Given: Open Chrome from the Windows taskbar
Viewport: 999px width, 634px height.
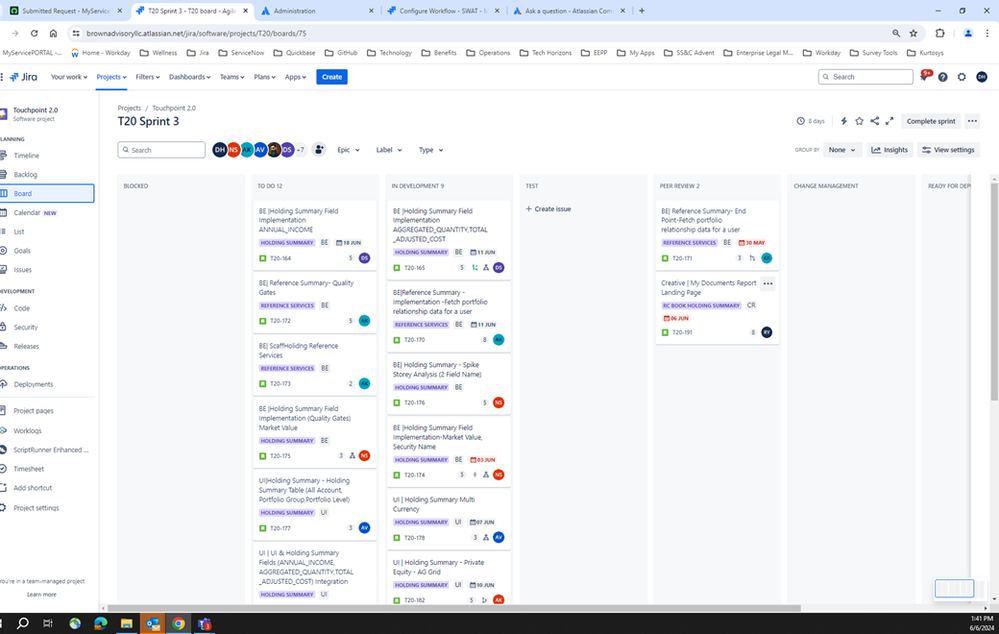Looking at the screenshot, I should [178, 624].
